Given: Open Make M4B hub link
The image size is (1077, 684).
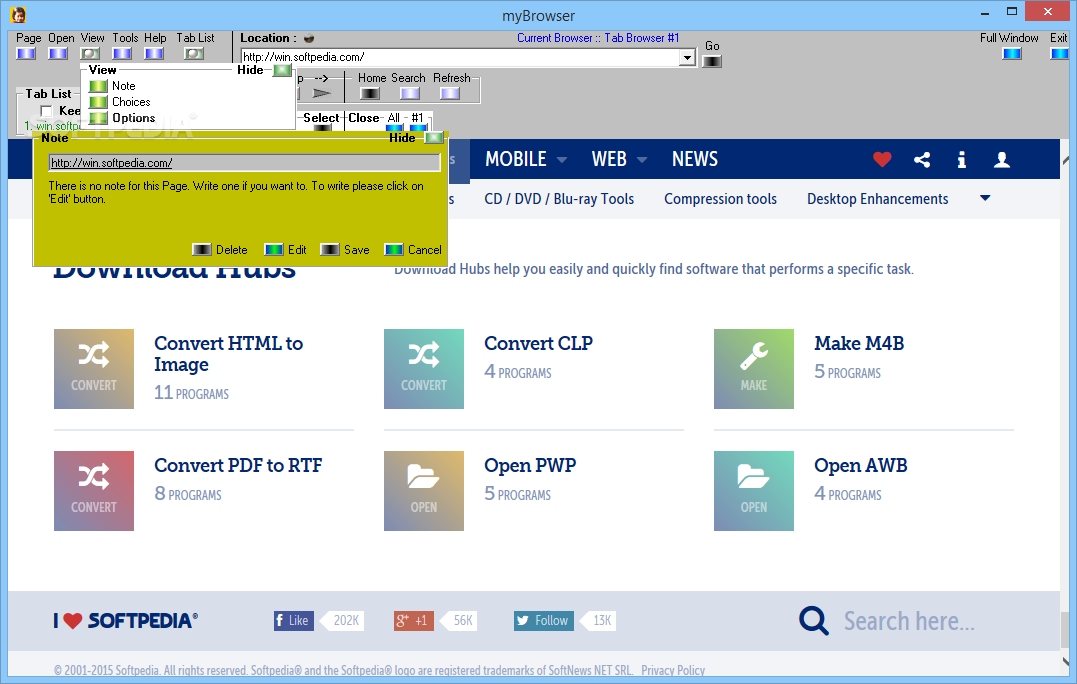Looking at the screenshot, I should [x=859, y=343].
